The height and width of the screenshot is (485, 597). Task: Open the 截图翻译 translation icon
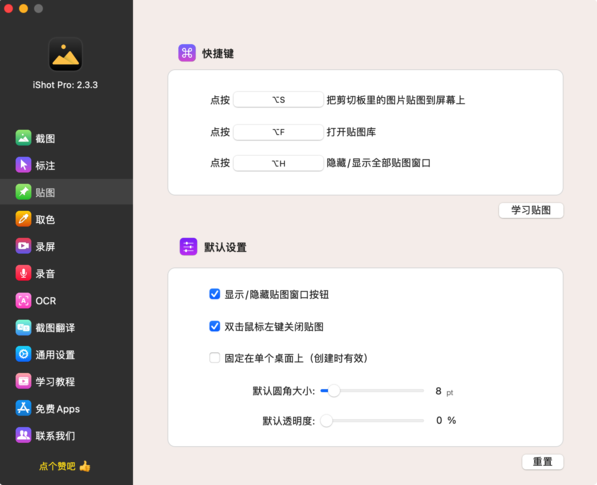(23, 327)
